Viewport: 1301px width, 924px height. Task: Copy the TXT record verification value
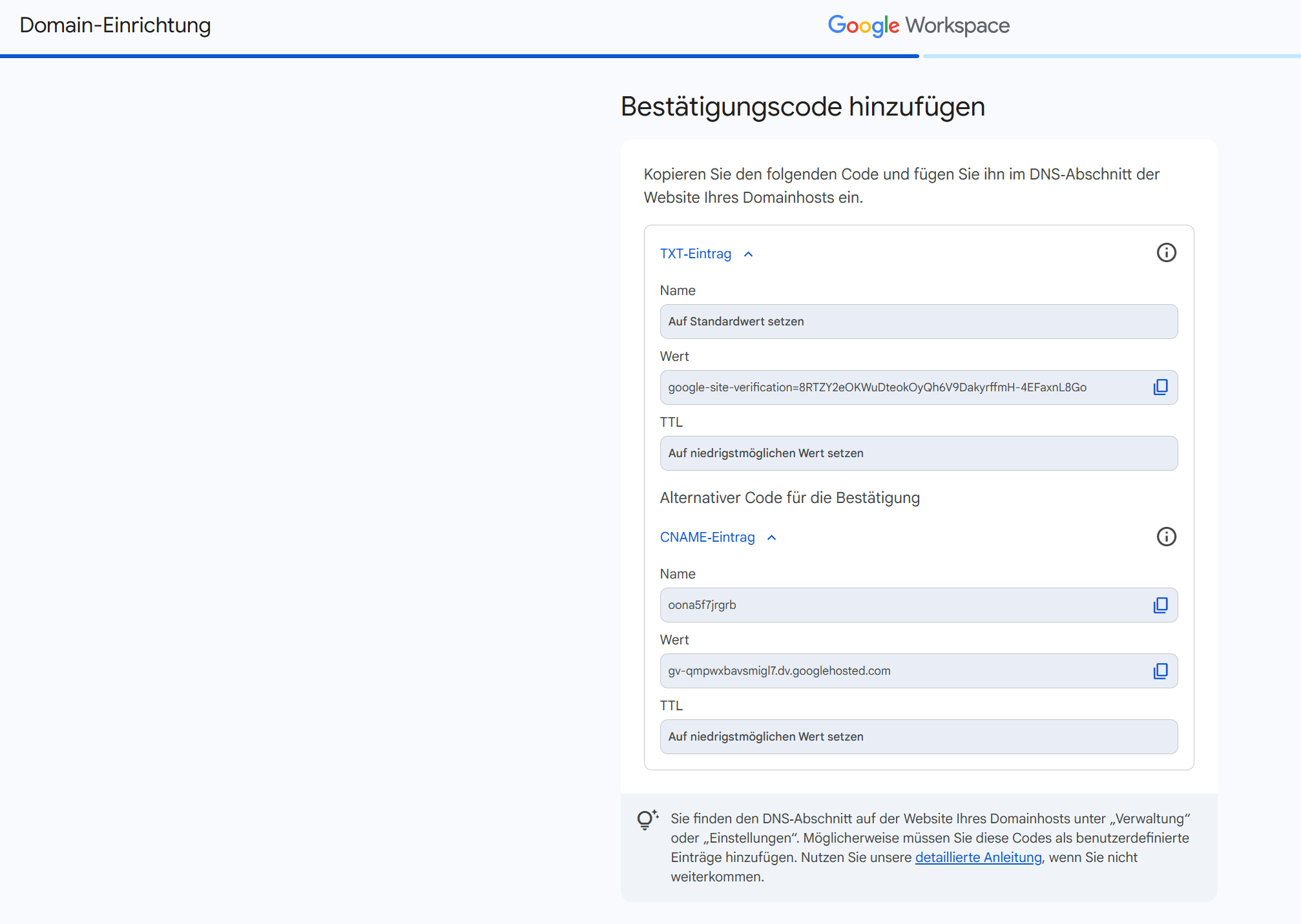click(x=1160, y=387)
